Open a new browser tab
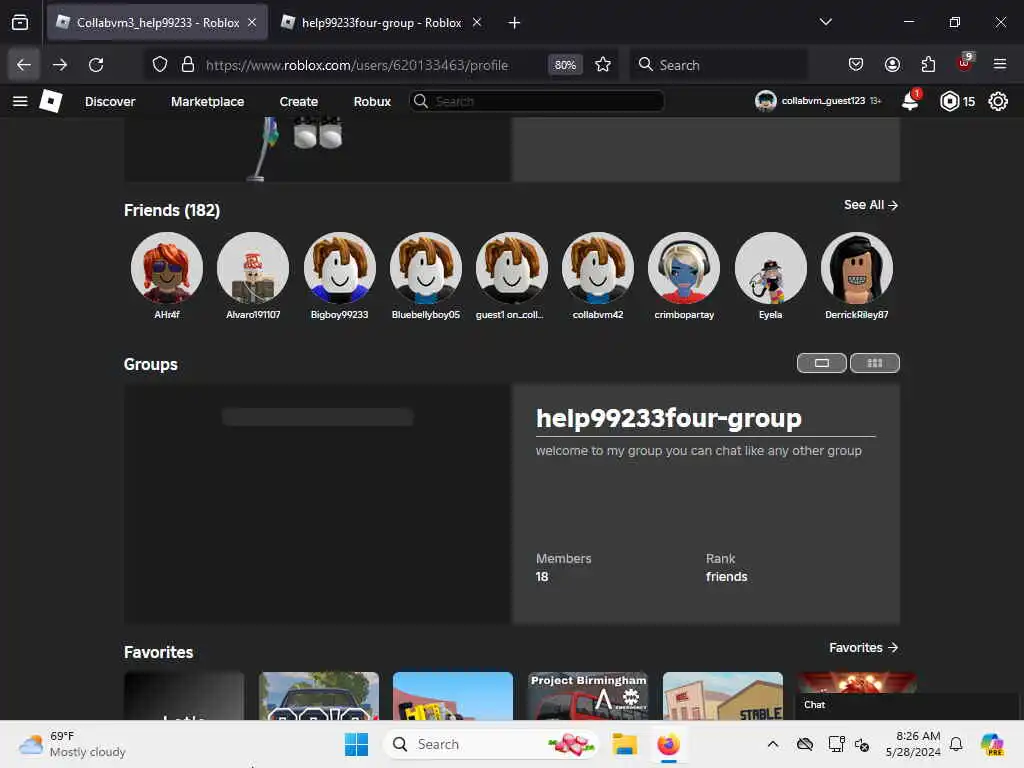 pos(514,23)
